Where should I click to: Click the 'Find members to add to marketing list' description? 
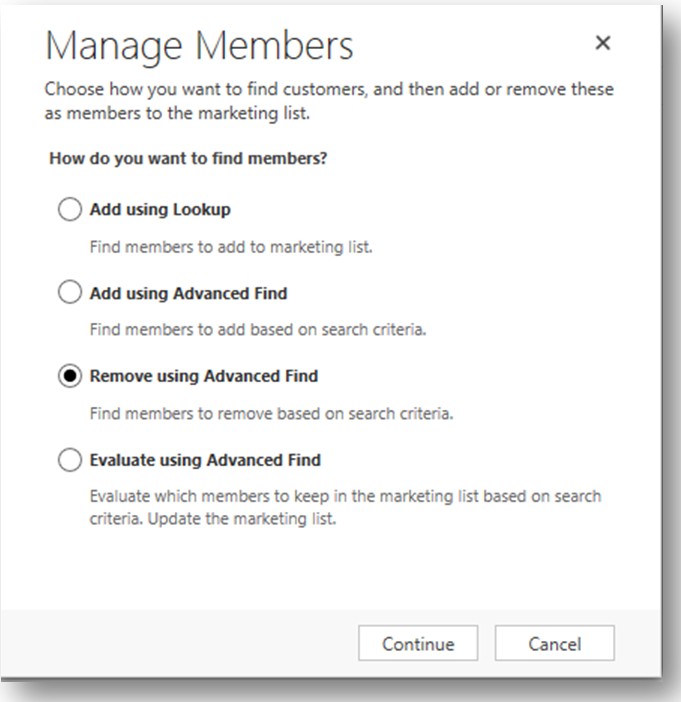[231, 246]
